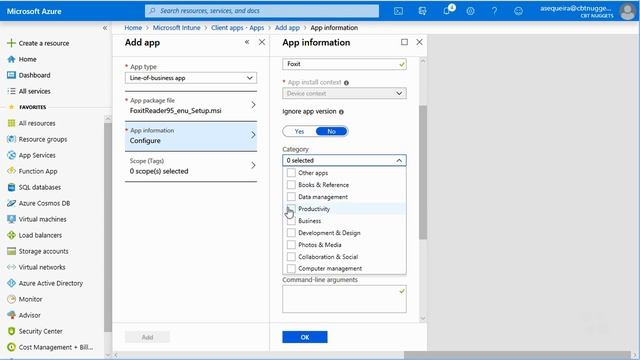This screenshot has height=360, width=640.
Task: Check the Books & Reference category
Action: 291,185
